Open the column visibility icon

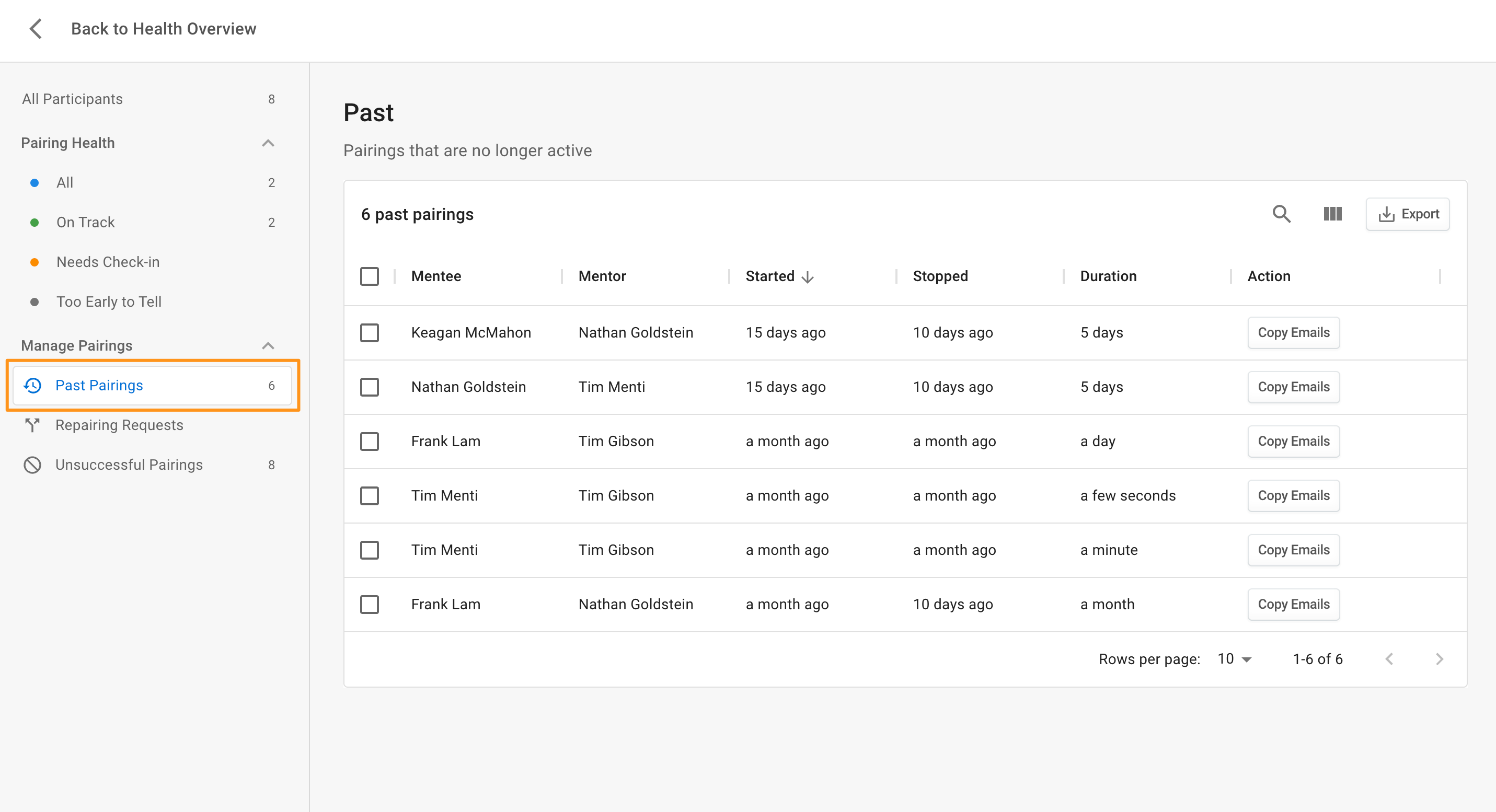click(x=1332, y=214)
